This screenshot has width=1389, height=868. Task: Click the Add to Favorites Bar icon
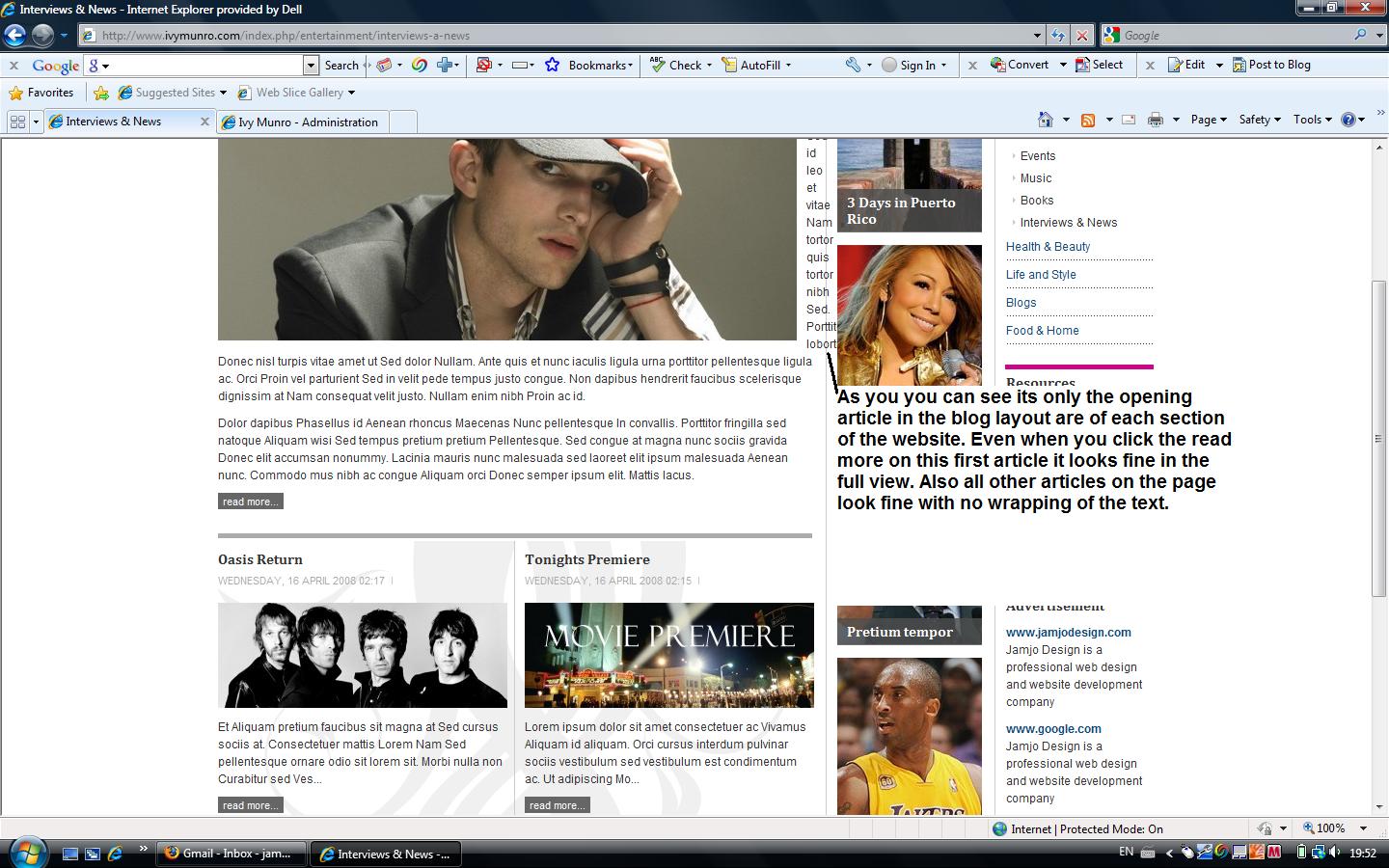point(102,93)
